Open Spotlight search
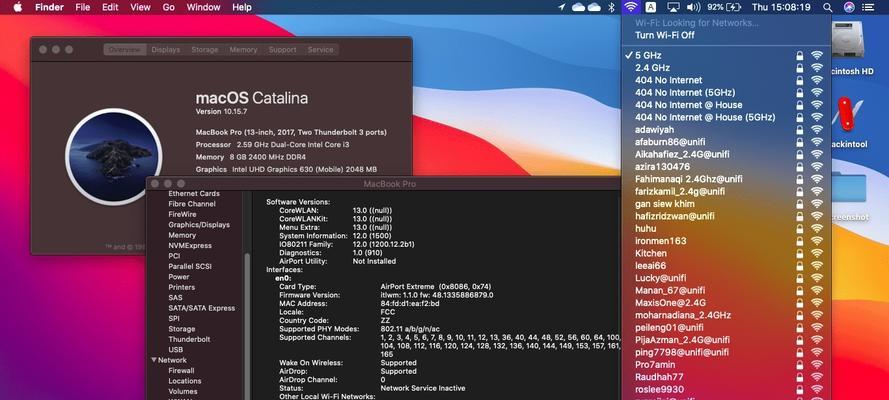Image resolution: width=889 pixels, height=400 pixels. pyautogui.click(x=828, y=7)
